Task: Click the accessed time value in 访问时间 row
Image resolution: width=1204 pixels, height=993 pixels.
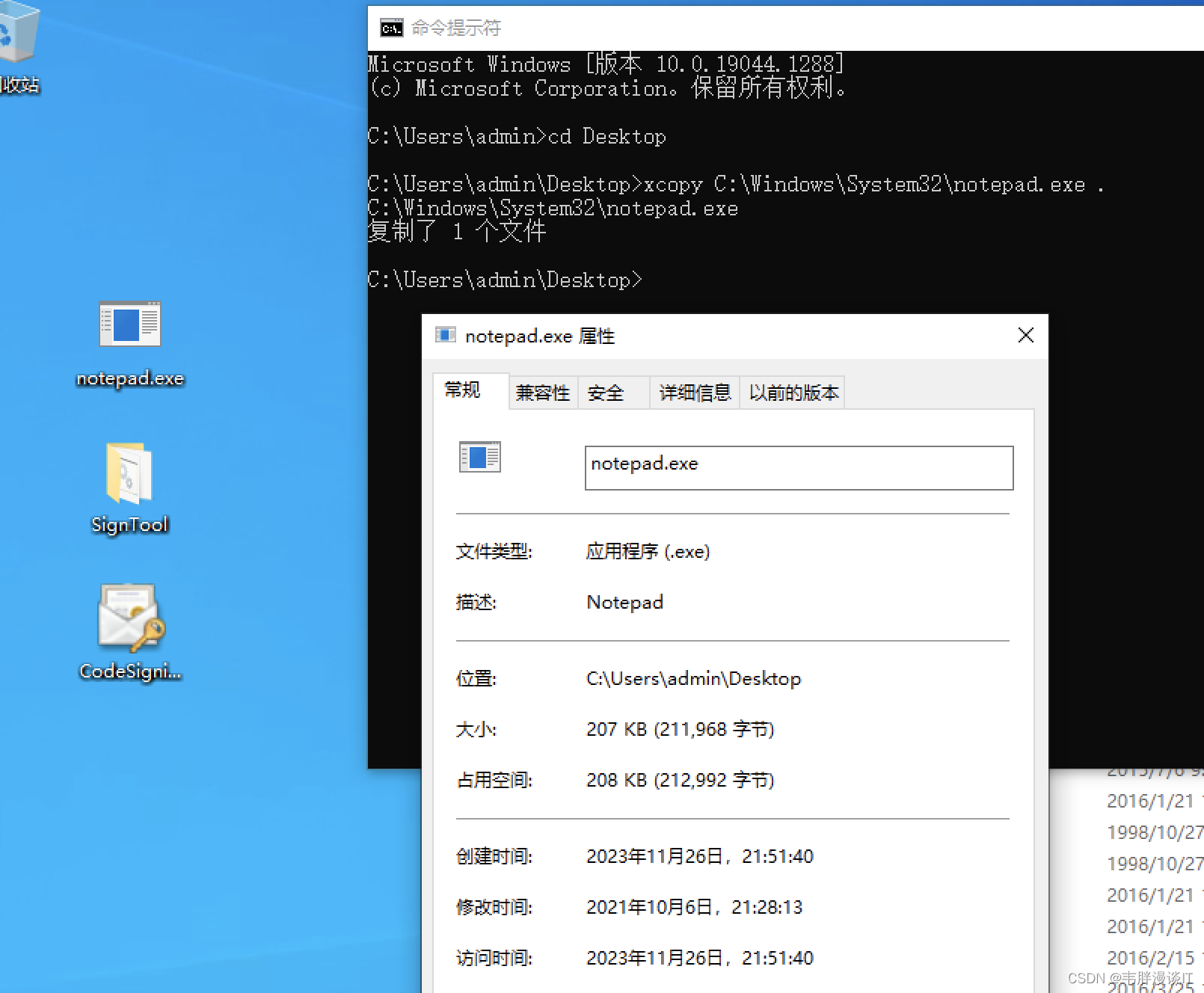Action: click(699, 958)
